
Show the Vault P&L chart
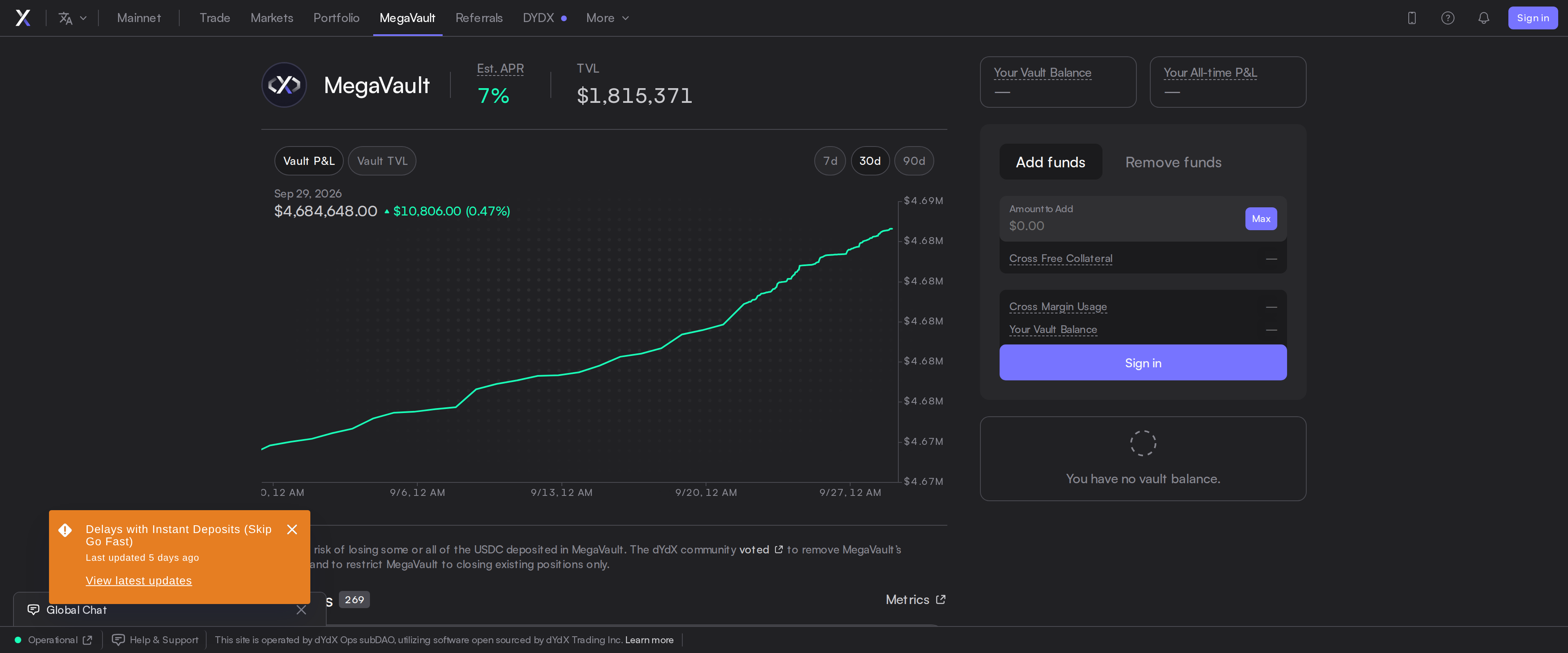click(309, 161)
